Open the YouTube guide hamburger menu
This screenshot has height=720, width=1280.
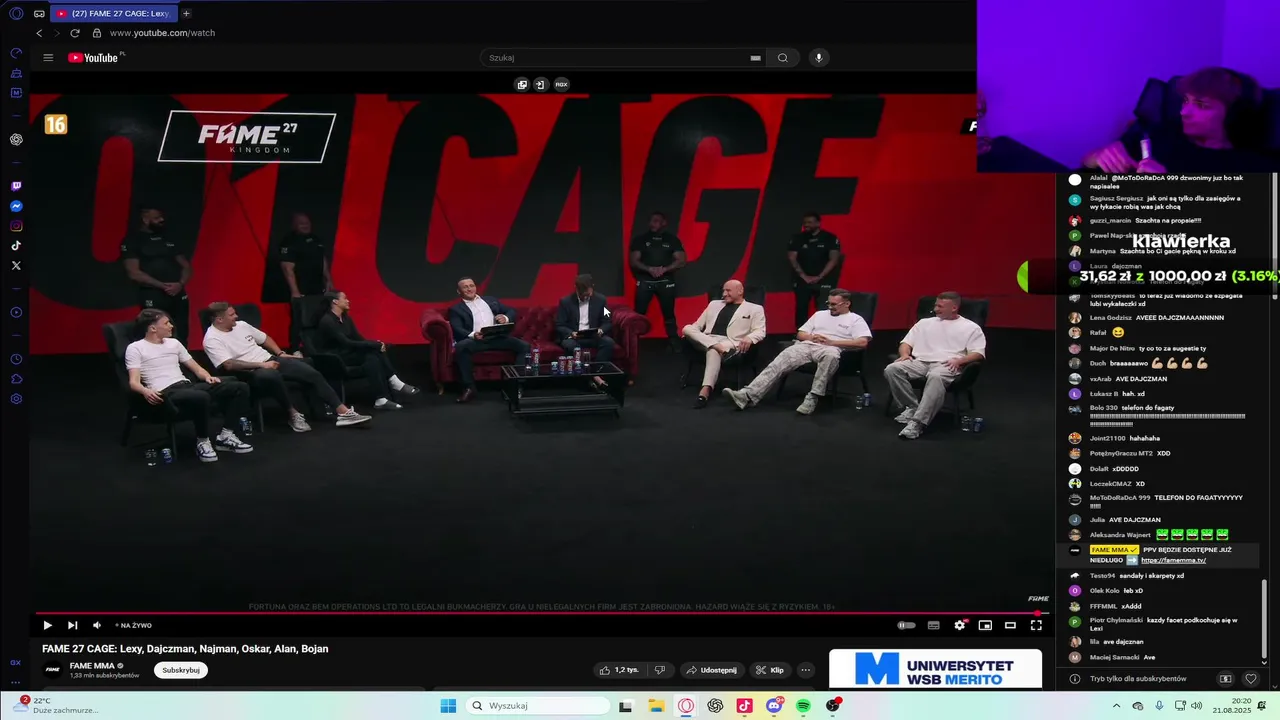click(48, 58)
